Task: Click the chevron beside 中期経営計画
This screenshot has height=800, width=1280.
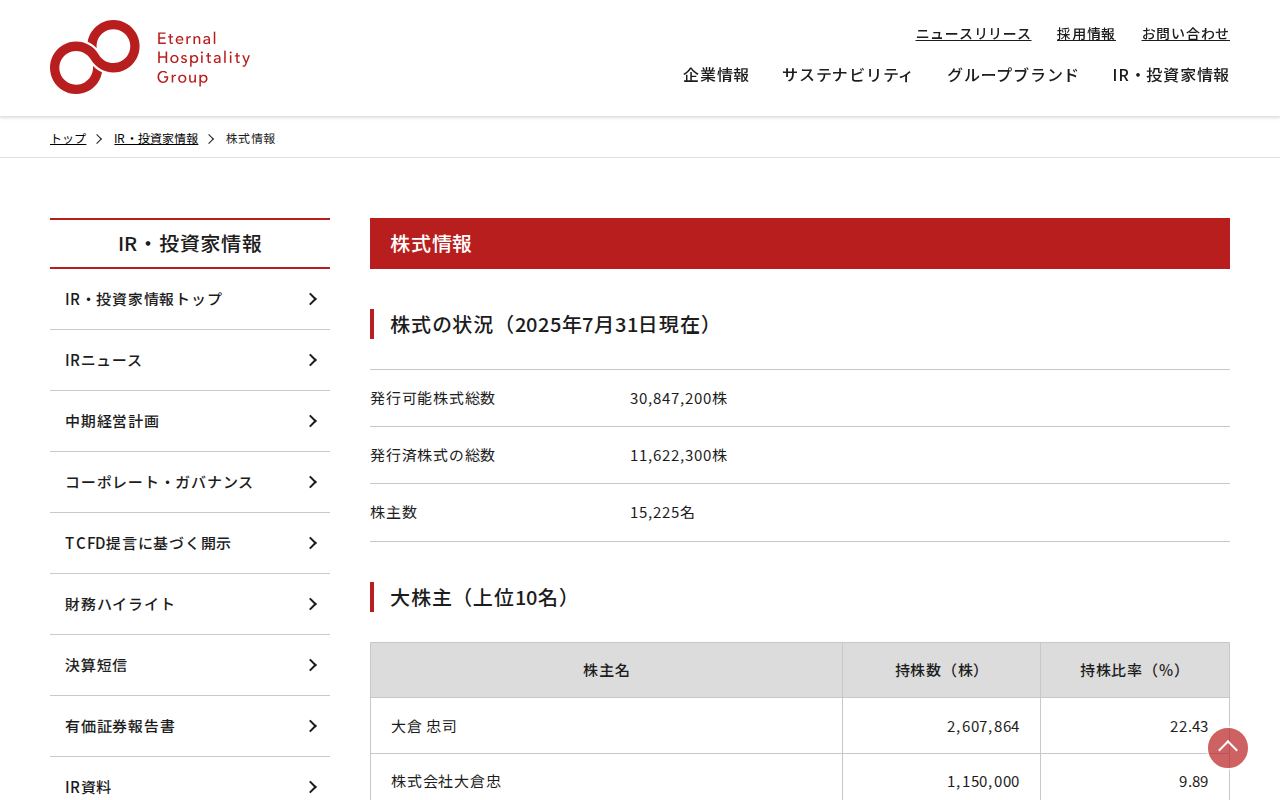Action: pos(313,421)
